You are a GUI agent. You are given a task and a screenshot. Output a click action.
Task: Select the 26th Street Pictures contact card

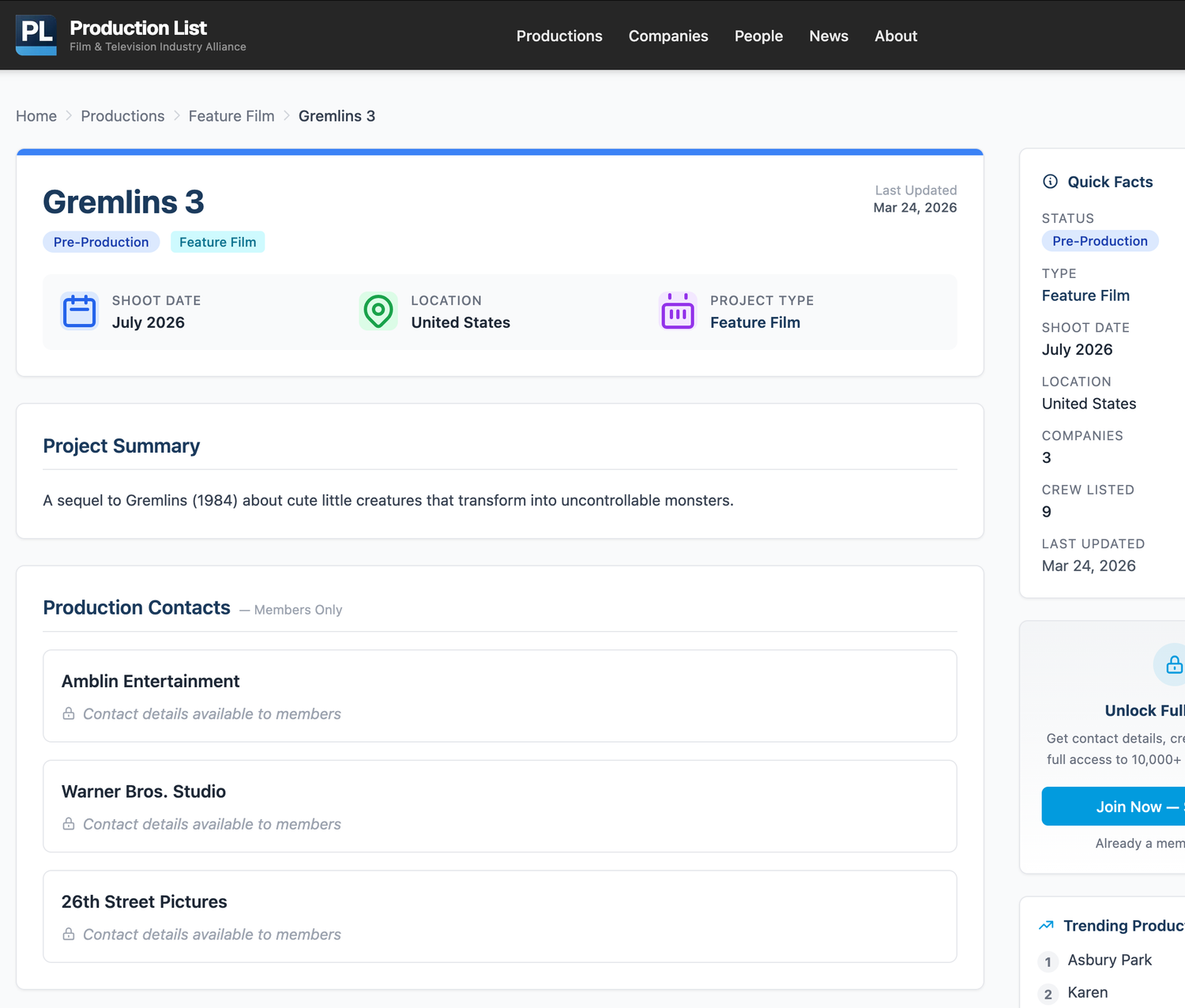pyautogui.click(x=500, y=916)
